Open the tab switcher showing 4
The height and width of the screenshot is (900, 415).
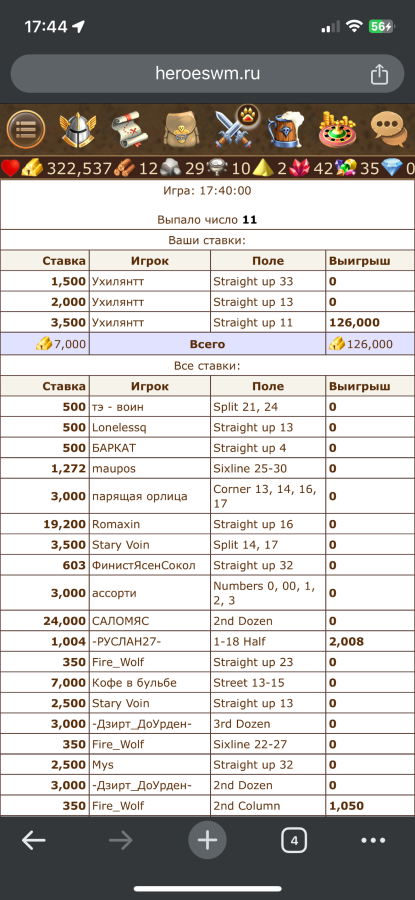pos(294,841)
